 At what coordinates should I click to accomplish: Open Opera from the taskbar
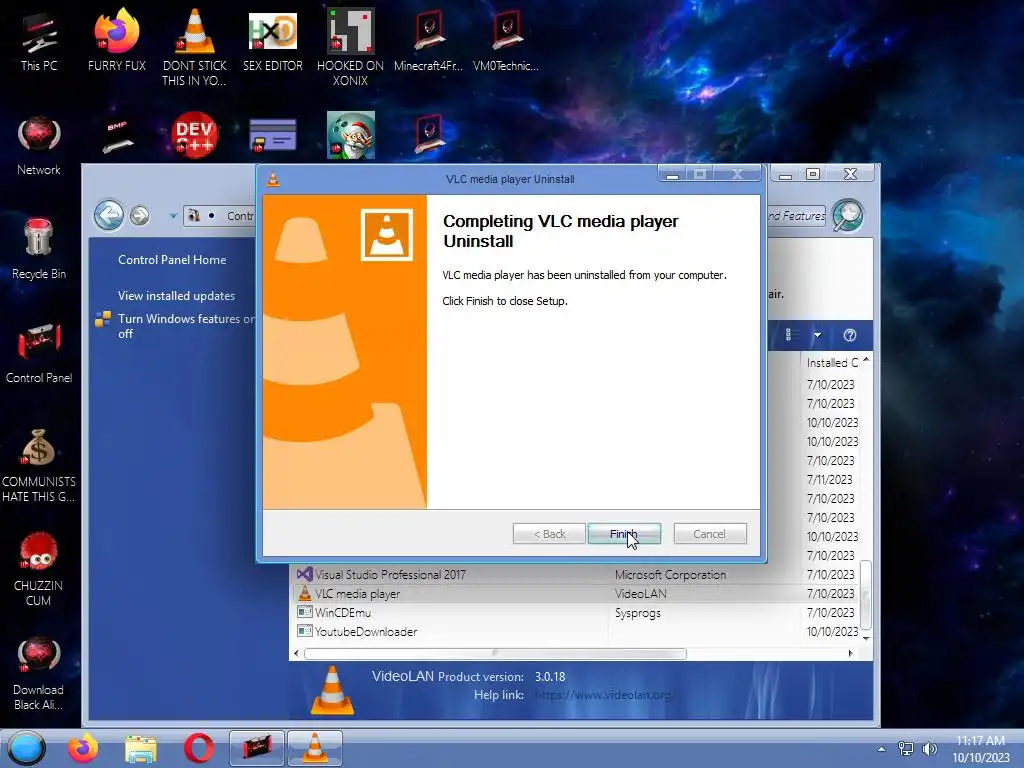(x=199, y=748)
